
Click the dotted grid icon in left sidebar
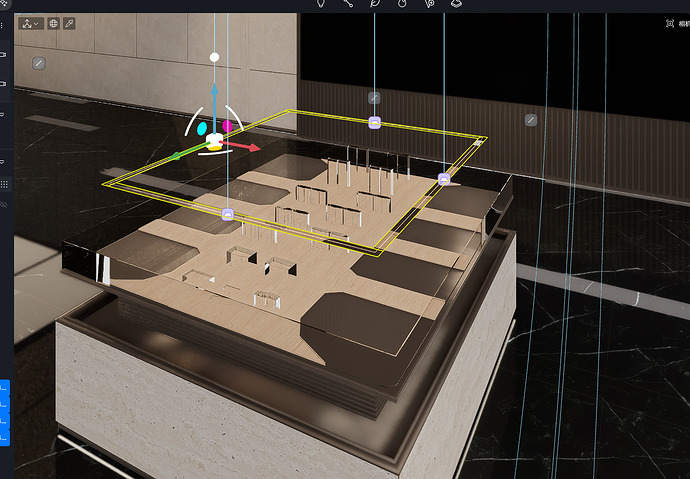tap(4, 184)
